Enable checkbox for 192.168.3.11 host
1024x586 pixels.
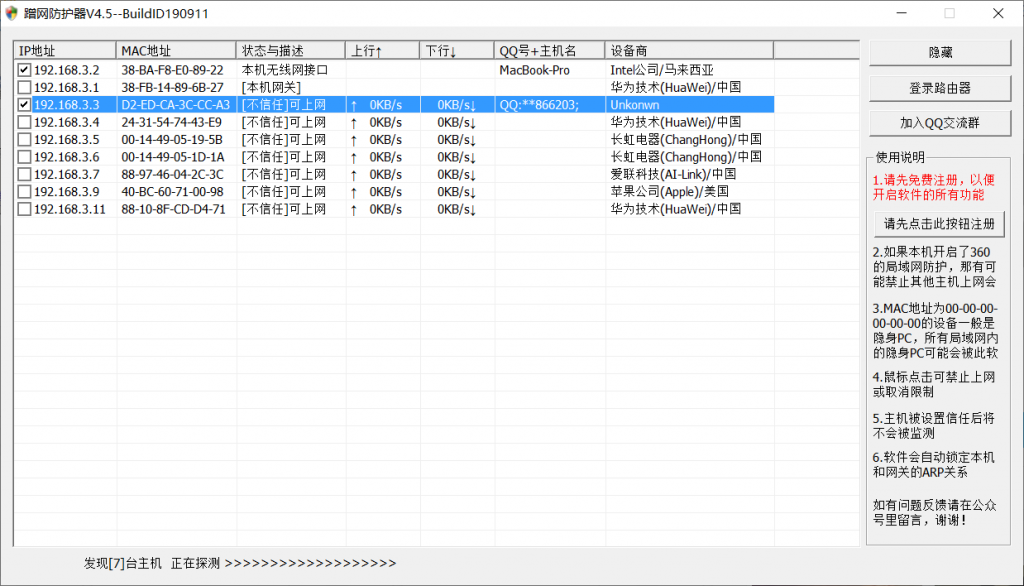[24, 209]
